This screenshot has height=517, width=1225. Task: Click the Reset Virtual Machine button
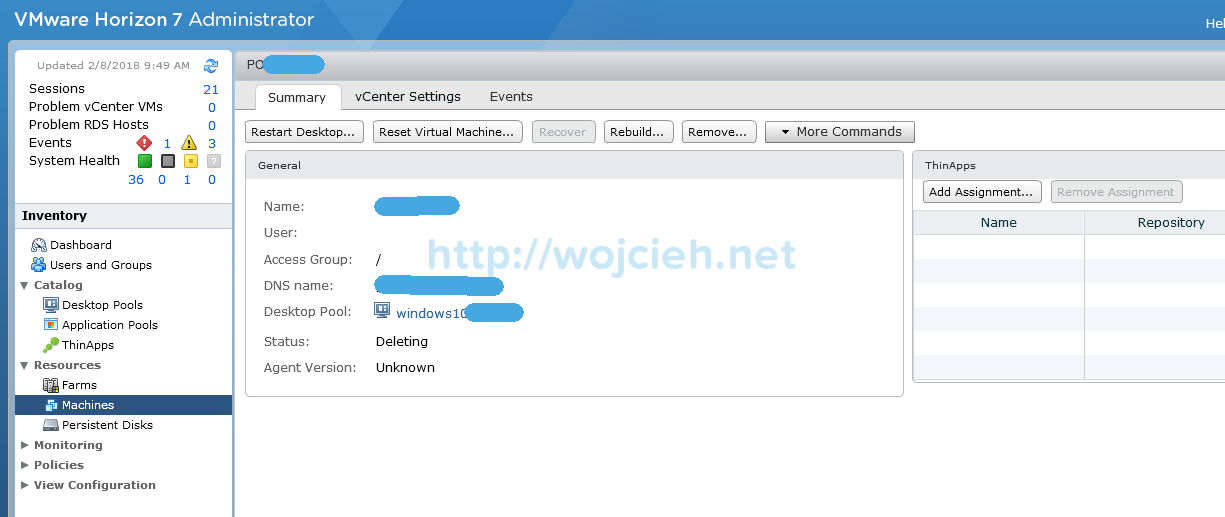tap(448, 132)
